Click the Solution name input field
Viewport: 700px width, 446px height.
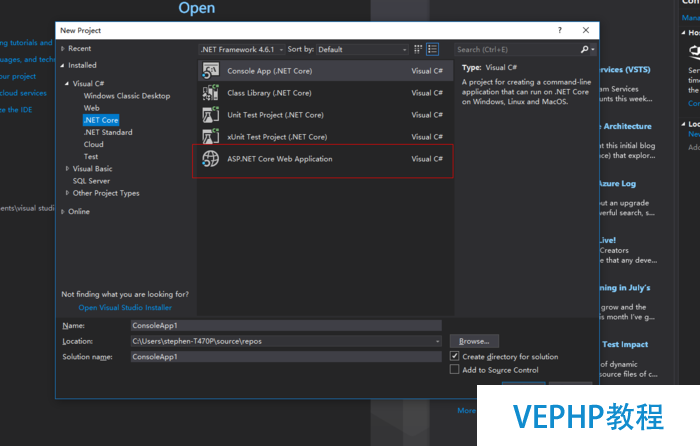(x=286, y=357)
